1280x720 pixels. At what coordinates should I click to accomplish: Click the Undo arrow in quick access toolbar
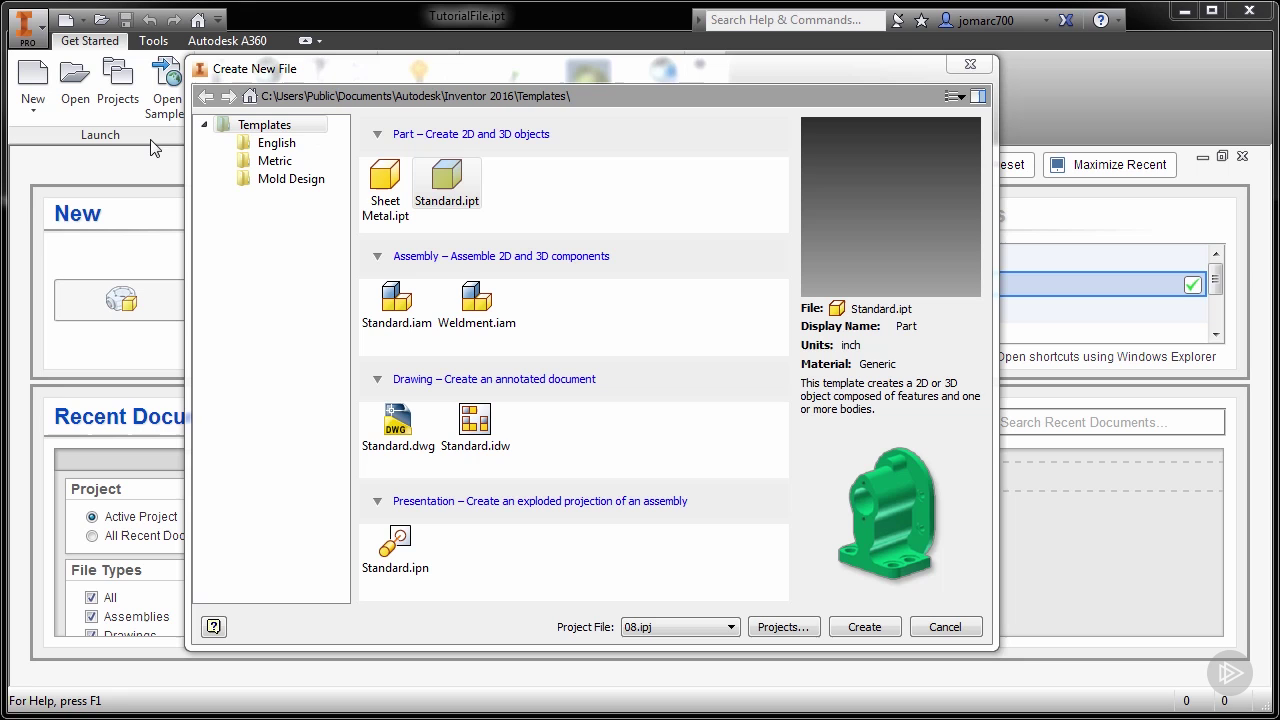149,20
